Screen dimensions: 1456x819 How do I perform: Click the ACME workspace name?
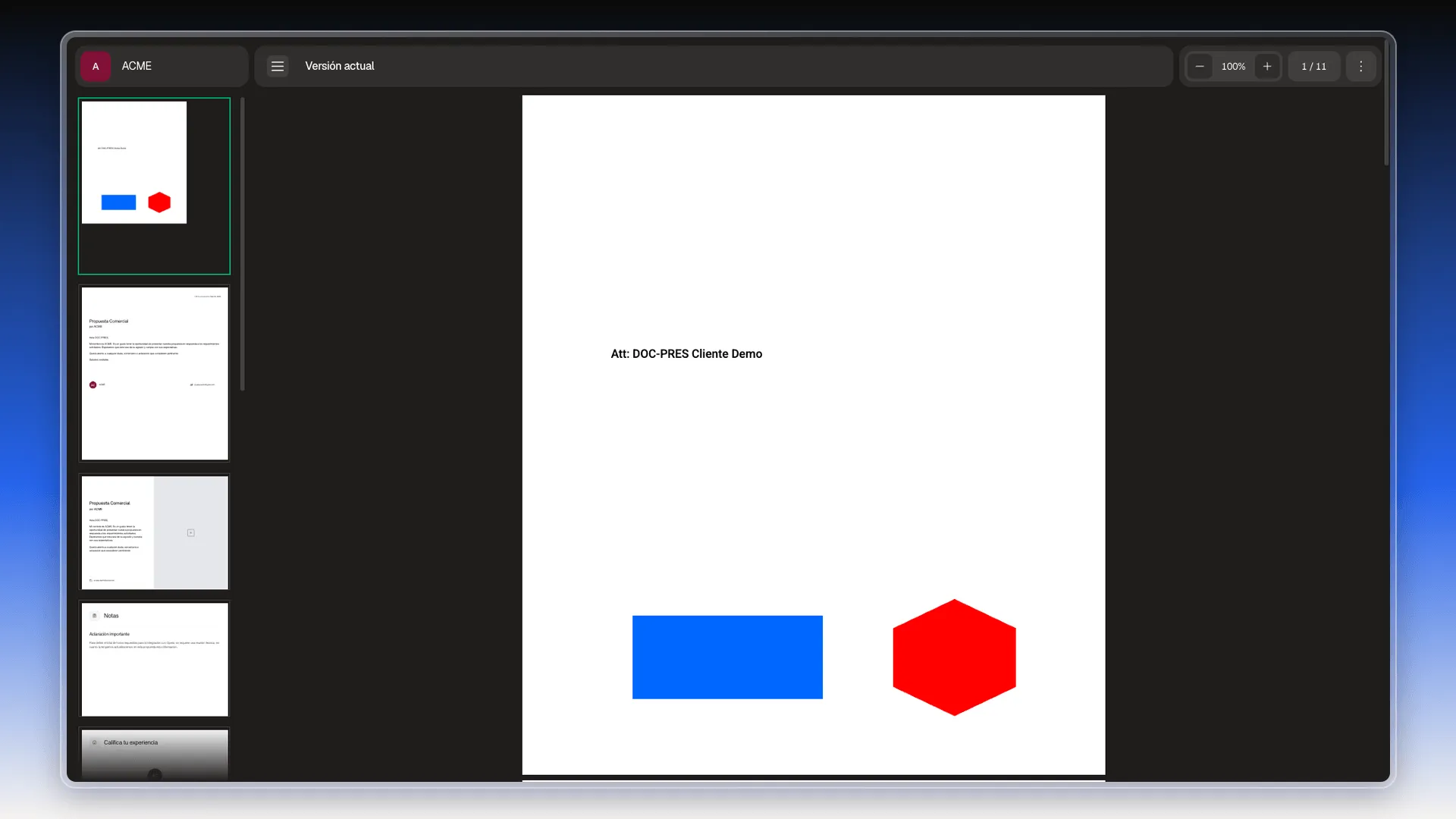pos(136,67)
